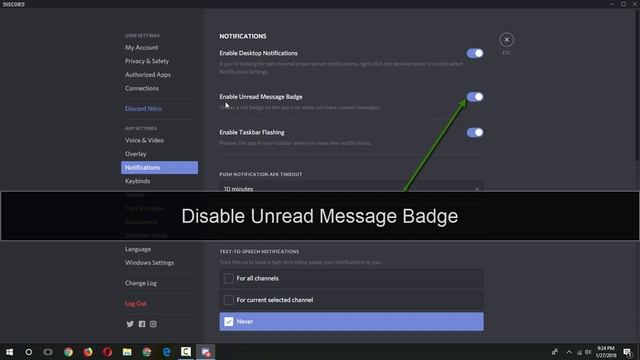Open the taskbar clock and date
640x360 pixels.
click(606, 352)
